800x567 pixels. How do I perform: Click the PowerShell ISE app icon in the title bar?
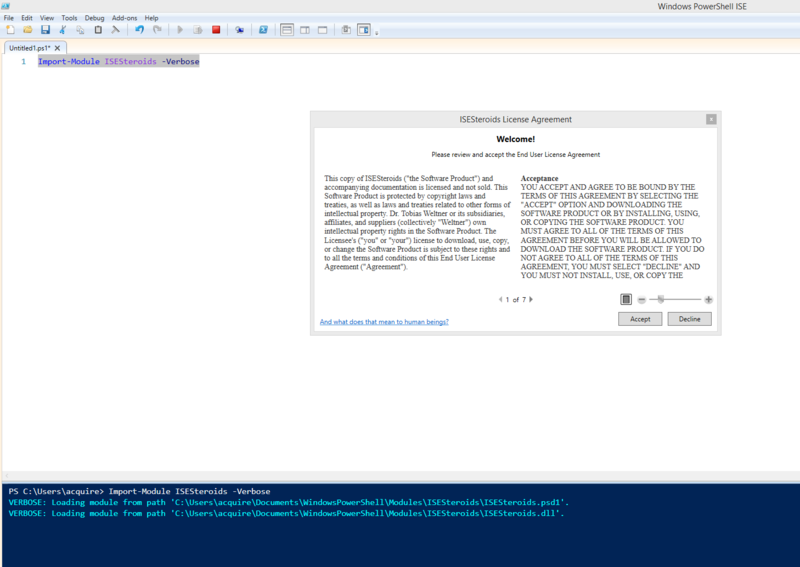click(x=6, y=6)
